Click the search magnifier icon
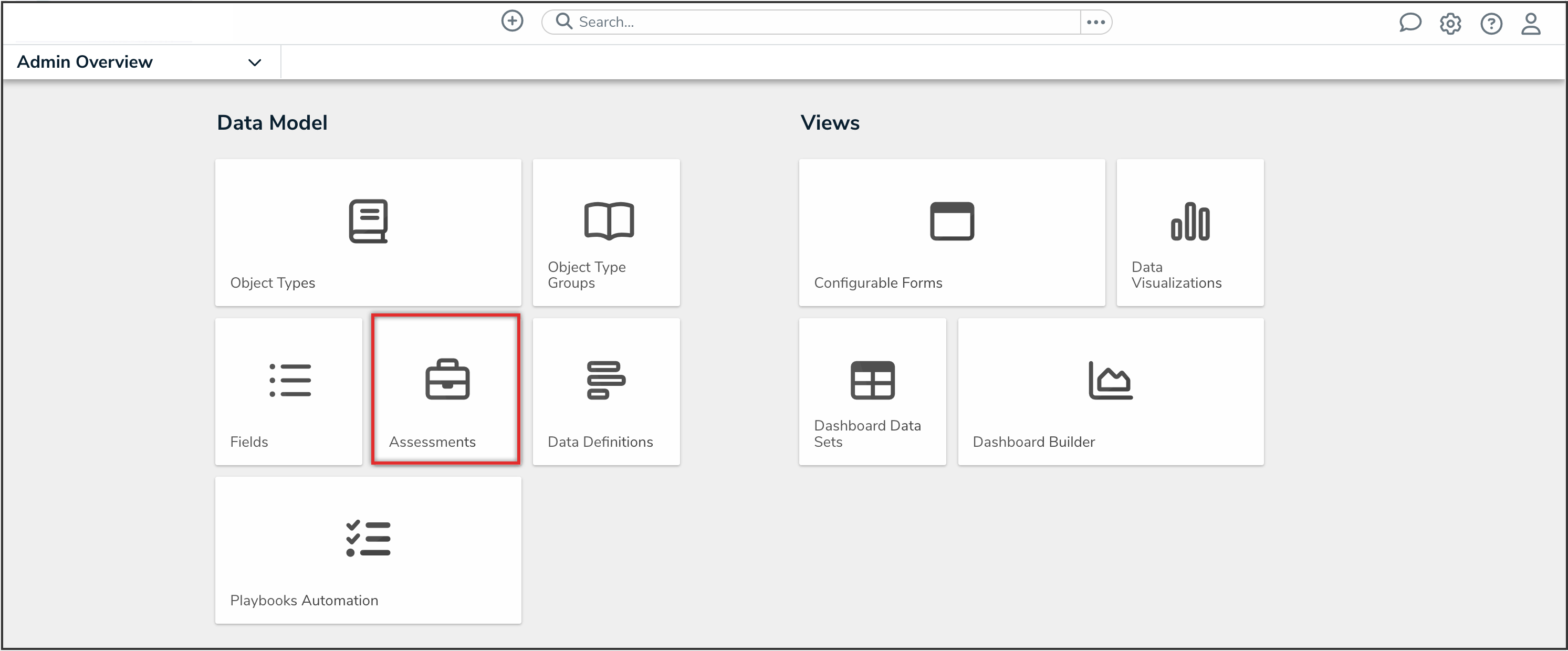Image resolution: width=1568 pixels, height=651 pixels. tap(563, 22)
